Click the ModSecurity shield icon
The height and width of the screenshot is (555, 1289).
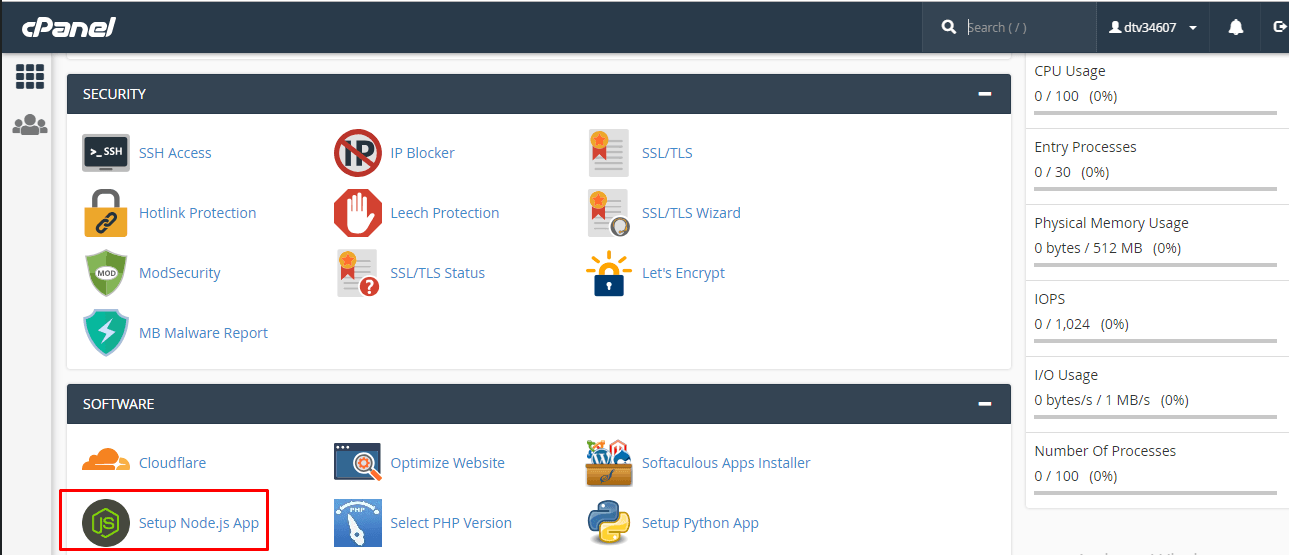[x=105, y=273]
